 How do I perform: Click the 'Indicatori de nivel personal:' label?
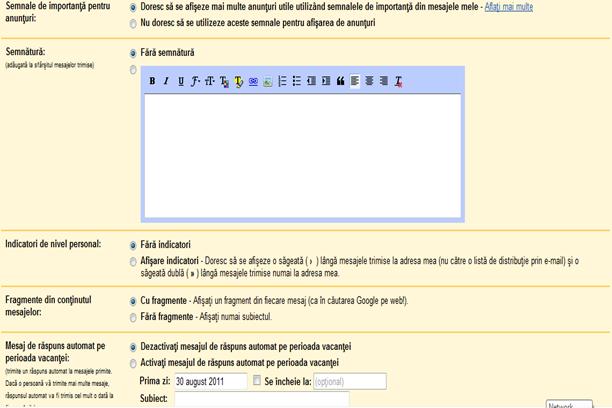[x=53, y=244]
